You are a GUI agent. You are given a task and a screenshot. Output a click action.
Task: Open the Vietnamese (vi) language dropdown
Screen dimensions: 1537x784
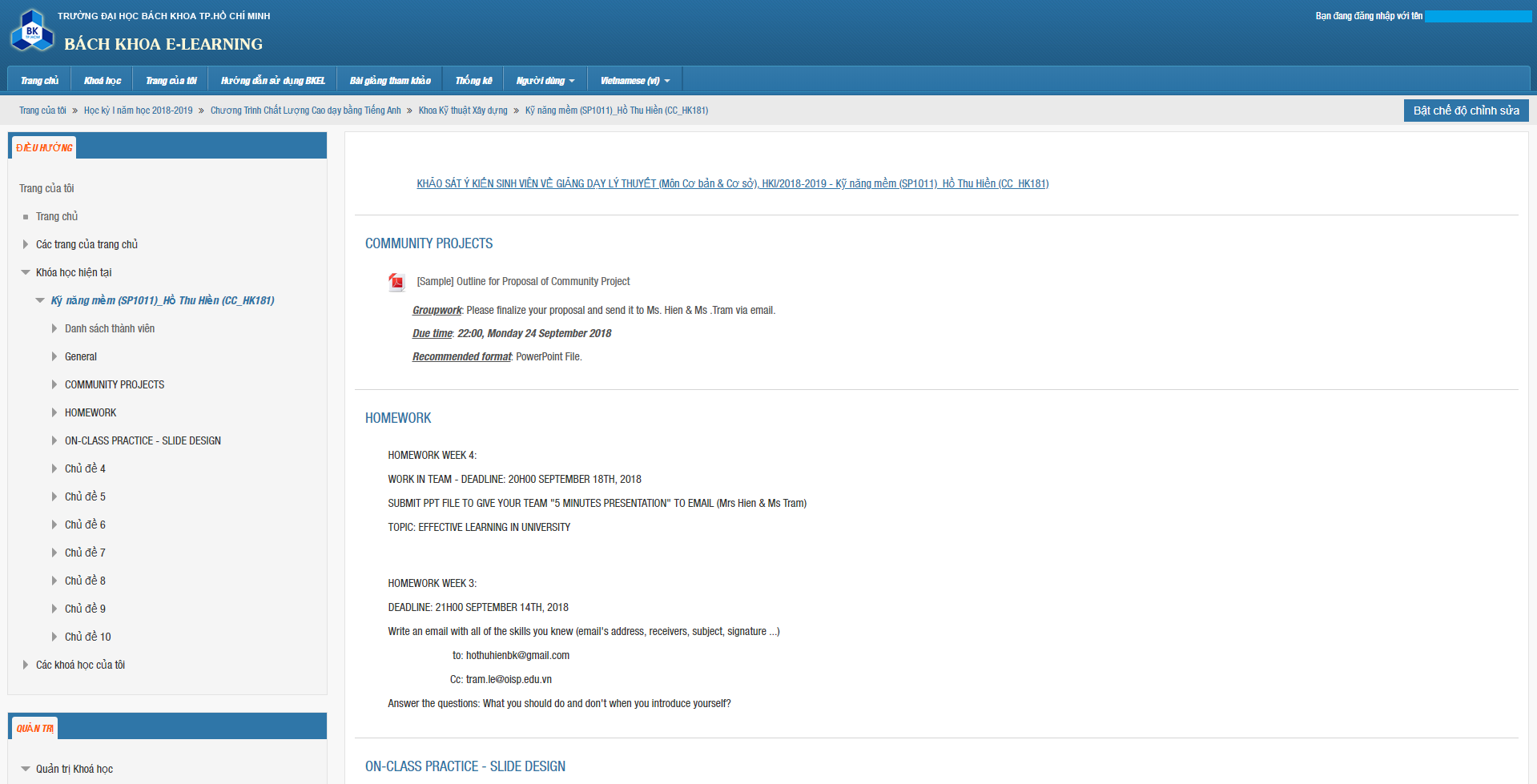point(634,81)
